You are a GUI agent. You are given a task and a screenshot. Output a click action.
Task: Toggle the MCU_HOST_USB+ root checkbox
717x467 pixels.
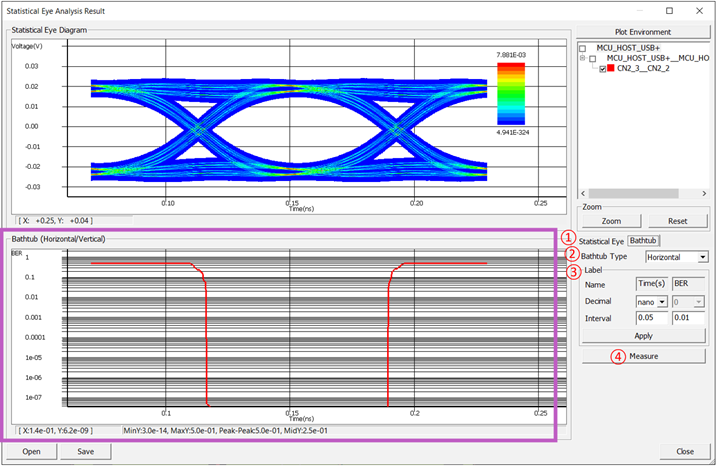583,48
